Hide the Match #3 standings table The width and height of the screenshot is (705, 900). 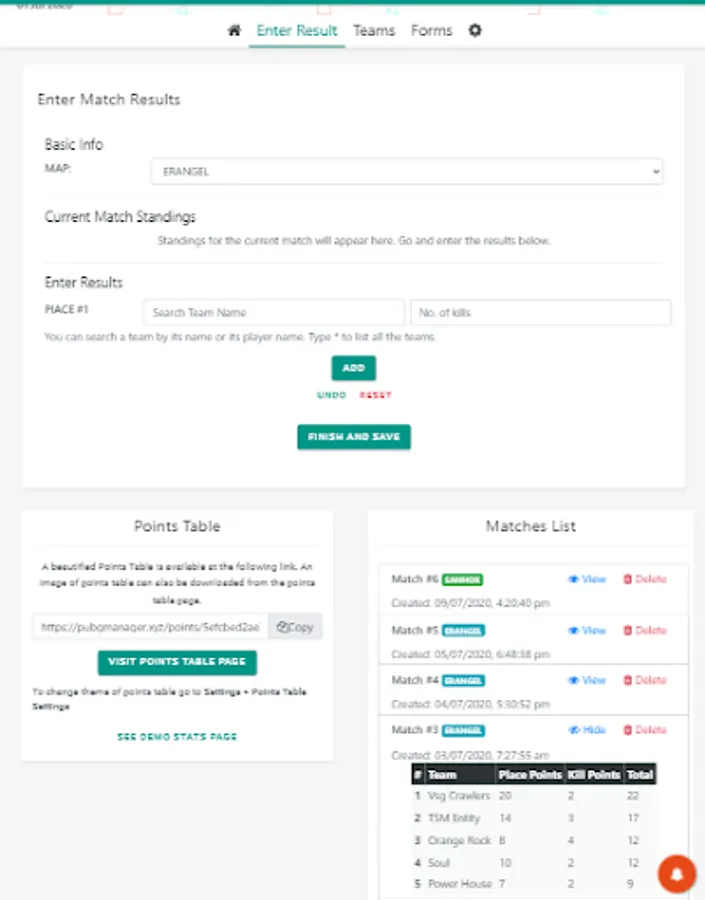click(x=588, y=730)
